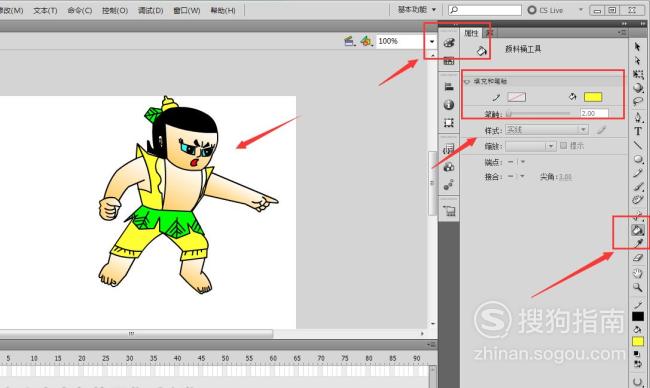Toggle the 提示 hinting checkbox
The image size is (650, 388).
[x=563, y=146]
